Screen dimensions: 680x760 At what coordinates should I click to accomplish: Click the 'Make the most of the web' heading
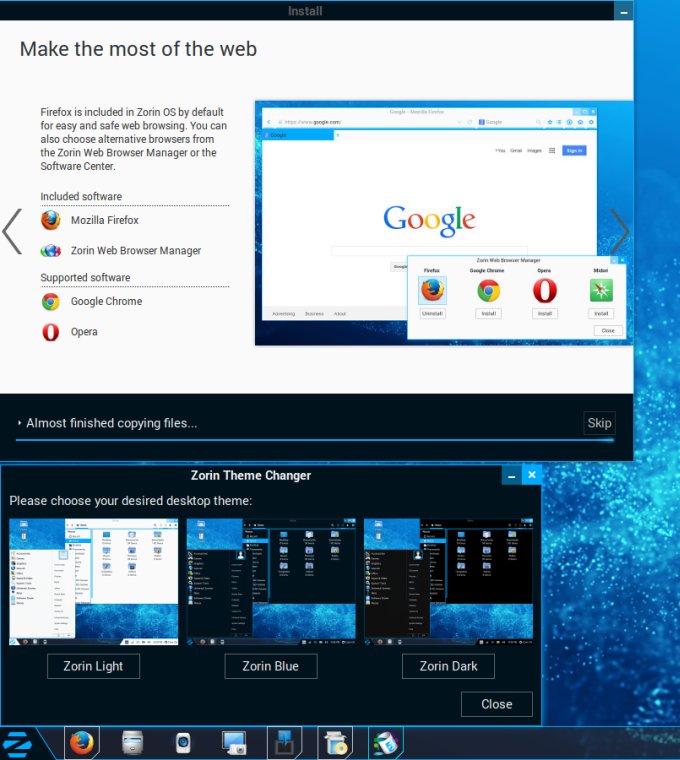click(x=139, y=49)
